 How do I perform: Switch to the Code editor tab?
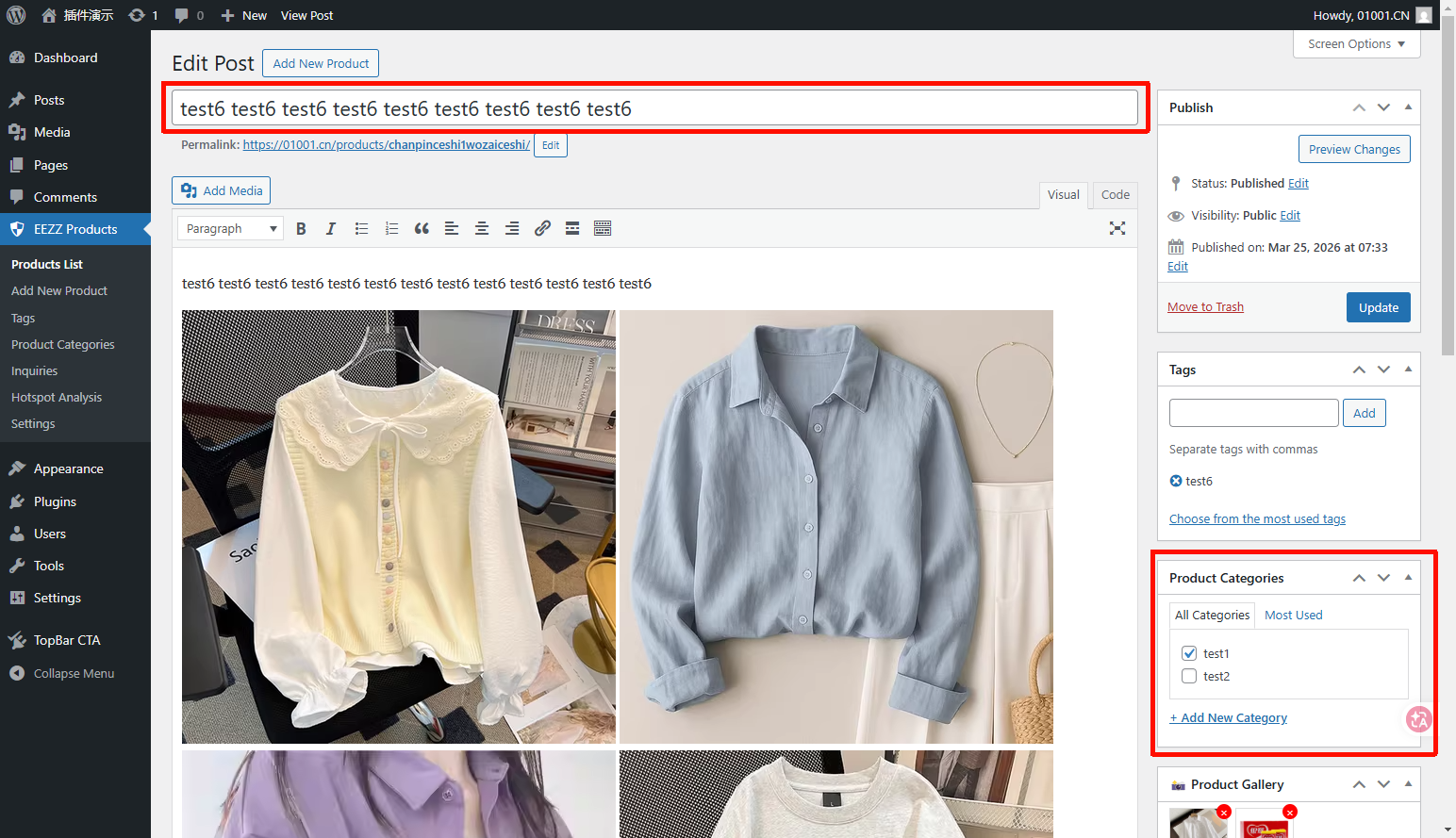pyautogui.click(x=1115, y=195)
